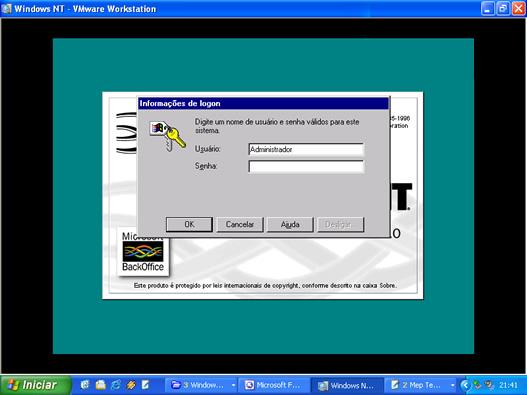Click the Microsoft BackOffice logo
The width and height of the screenshot is (527, 395).
click(143, 252)
